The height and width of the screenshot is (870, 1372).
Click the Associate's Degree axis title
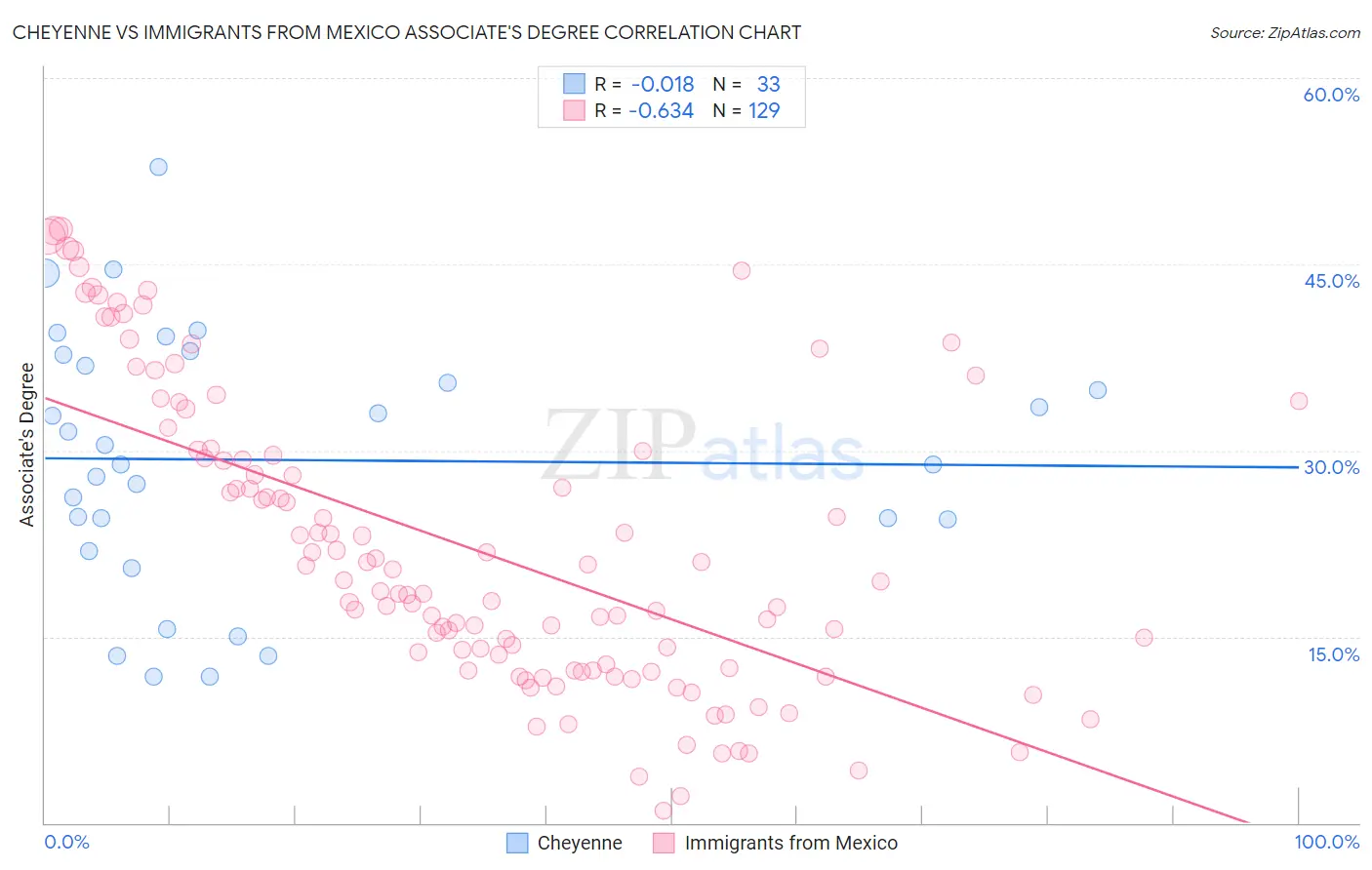click(27, 445)
